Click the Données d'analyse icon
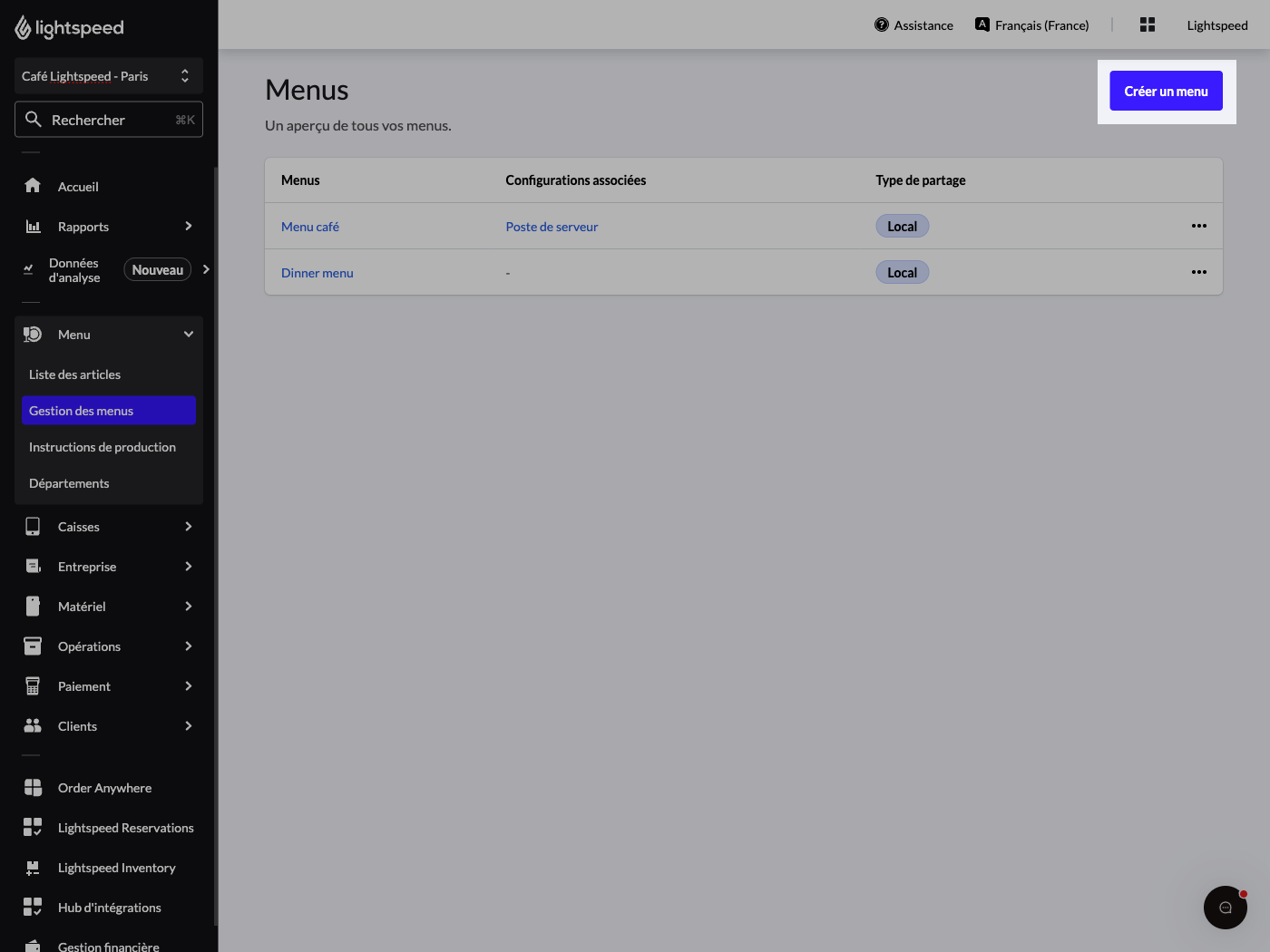 tap(28, 269)
